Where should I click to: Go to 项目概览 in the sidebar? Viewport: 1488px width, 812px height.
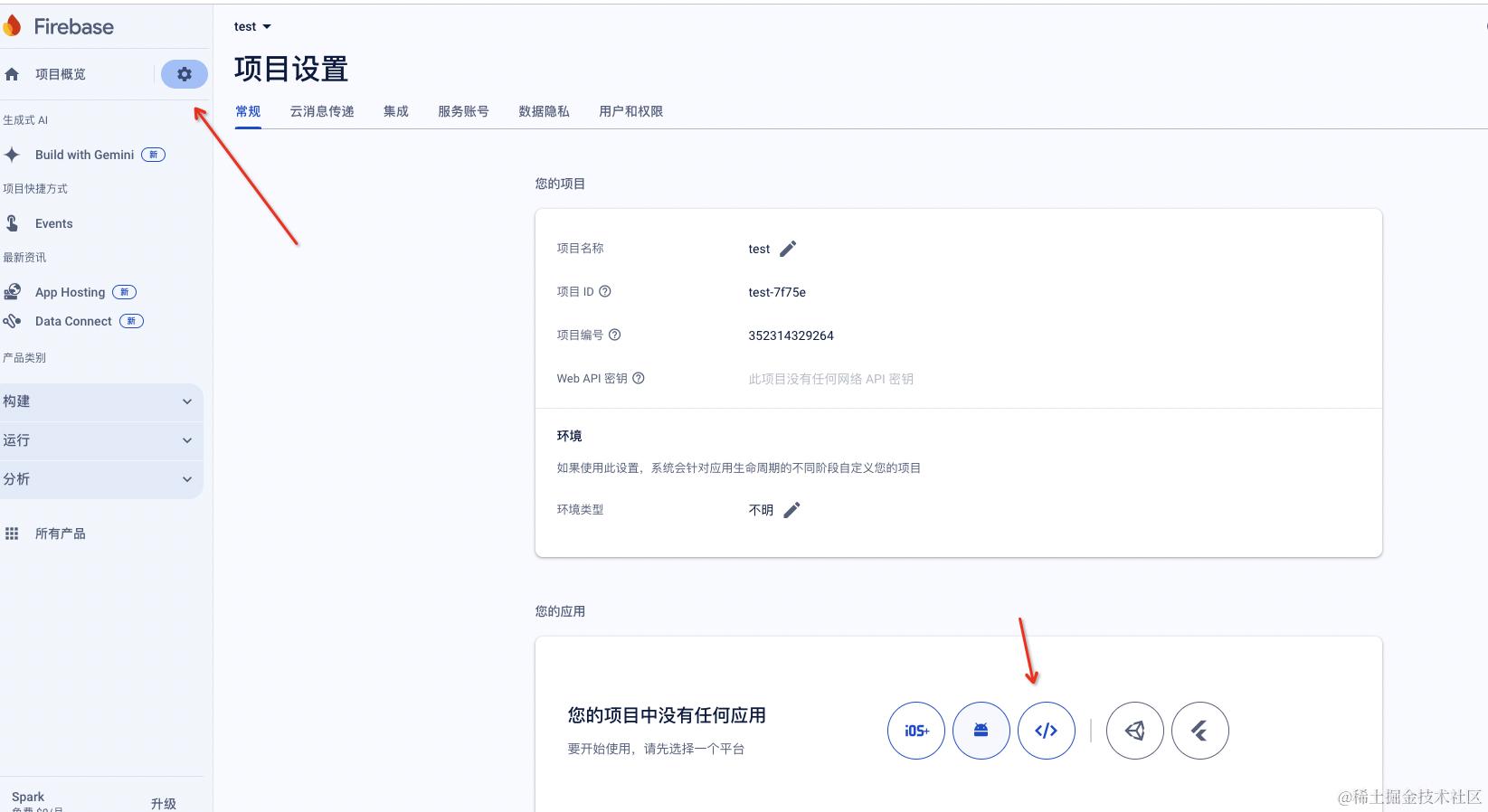pos(61,74)
